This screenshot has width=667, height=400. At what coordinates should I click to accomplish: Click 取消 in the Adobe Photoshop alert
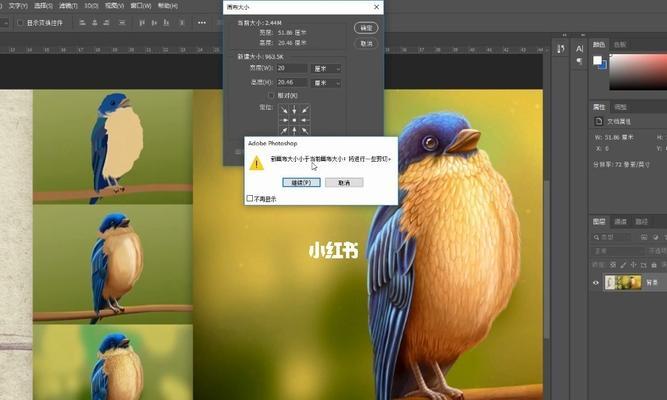tap(344, 183)
